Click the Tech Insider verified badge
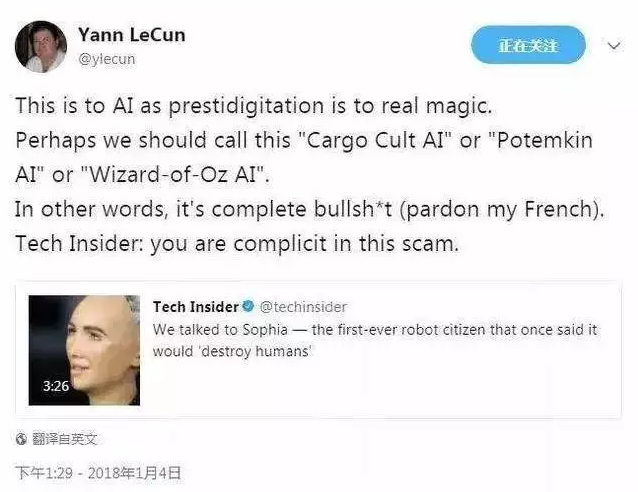This screenshot has height=492, width=638. click(x=248, y=306)
